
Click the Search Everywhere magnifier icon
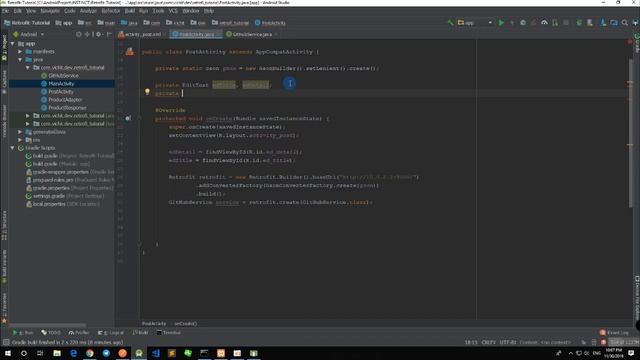(x=625, y=23)
